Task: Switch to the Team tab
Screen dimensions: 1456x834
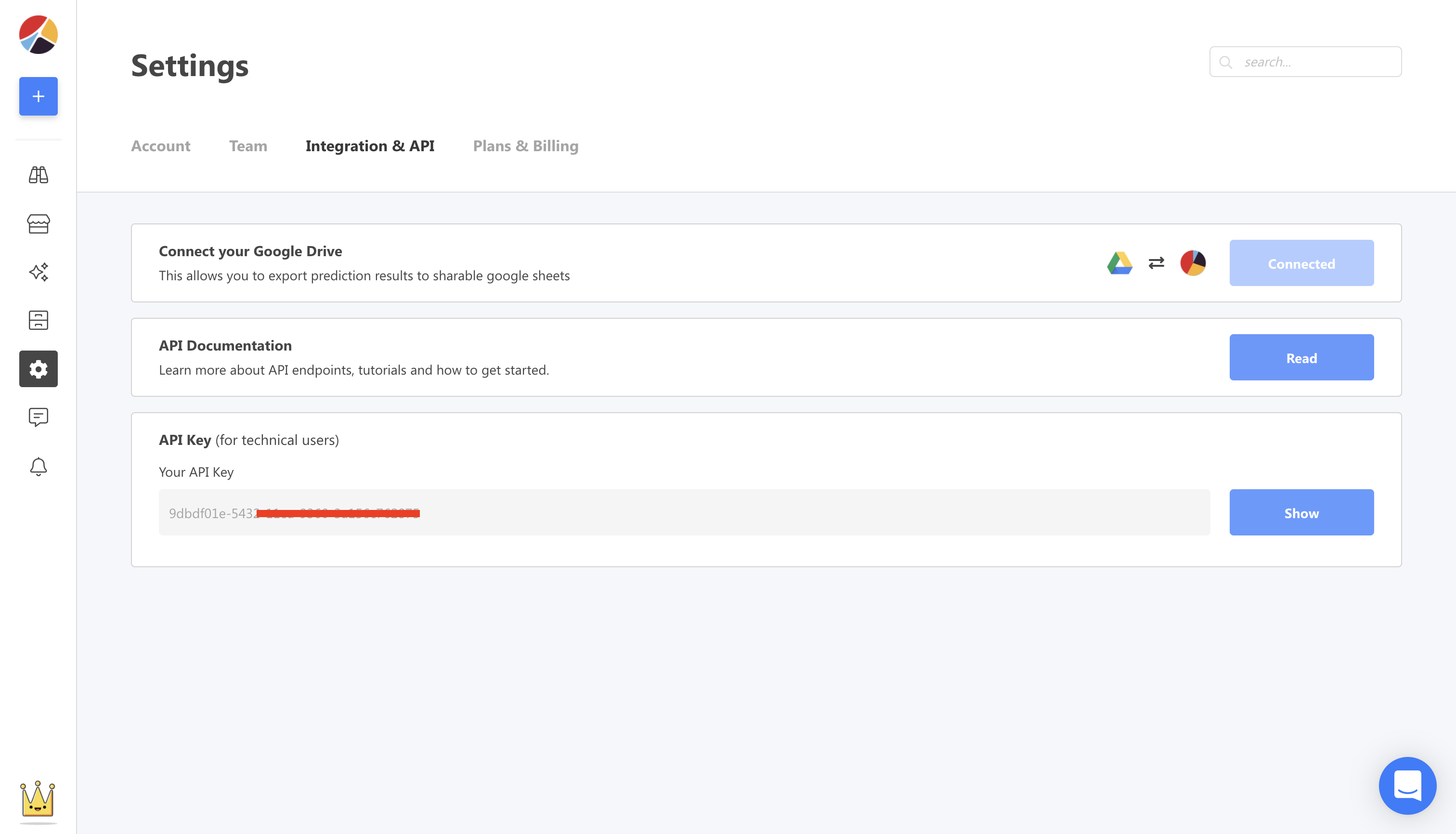Action: pyautogui.click(x=248, y=146)
